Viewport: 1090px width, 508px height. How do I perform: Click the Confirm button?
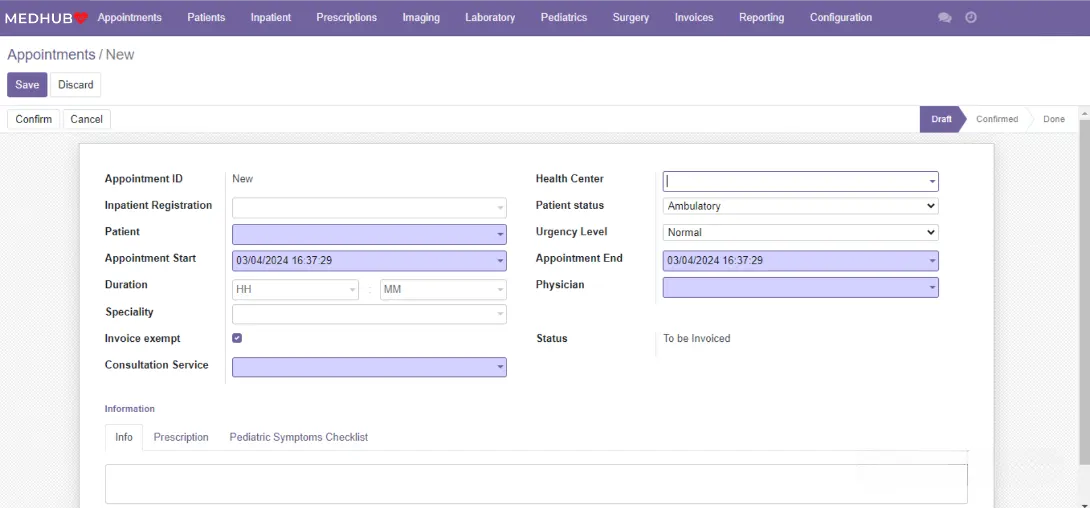[33, 119]
